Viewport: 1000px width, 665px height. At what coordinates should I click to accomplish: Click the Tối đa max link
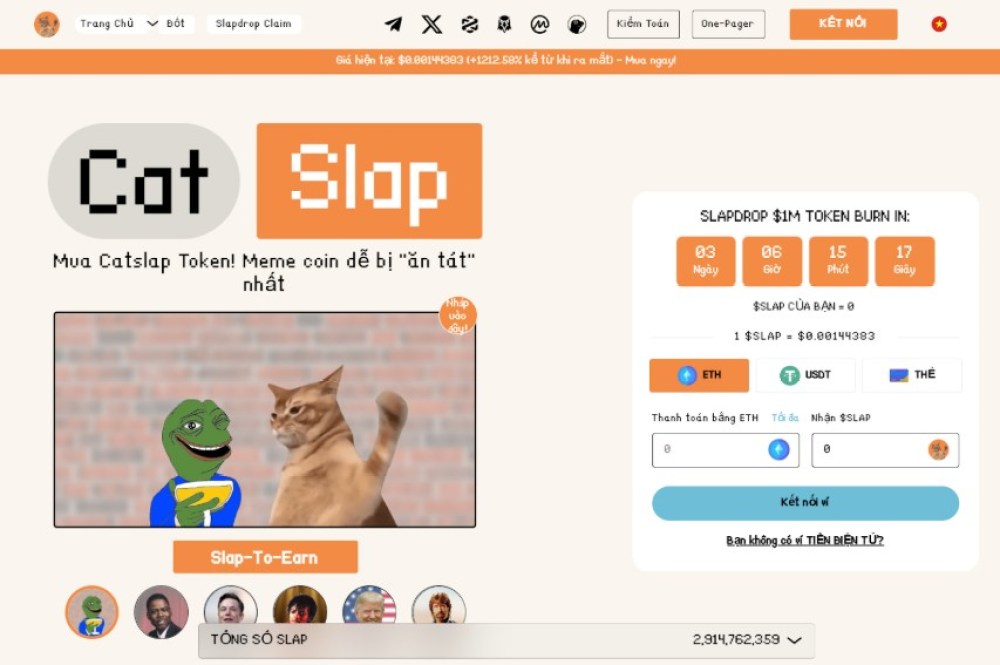[x=784, y=418]
